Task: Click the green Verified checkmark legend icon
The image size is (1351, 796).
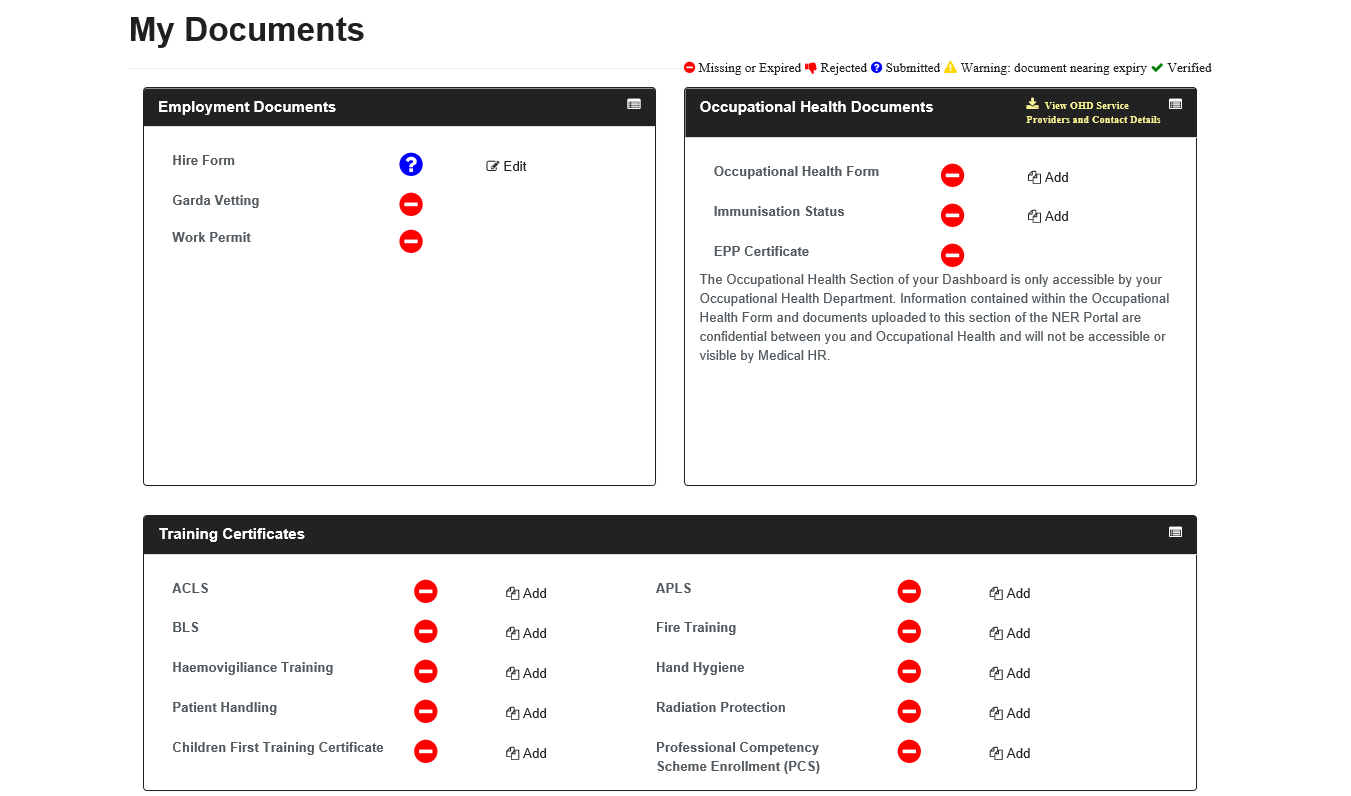Action: click(1157, 68)
